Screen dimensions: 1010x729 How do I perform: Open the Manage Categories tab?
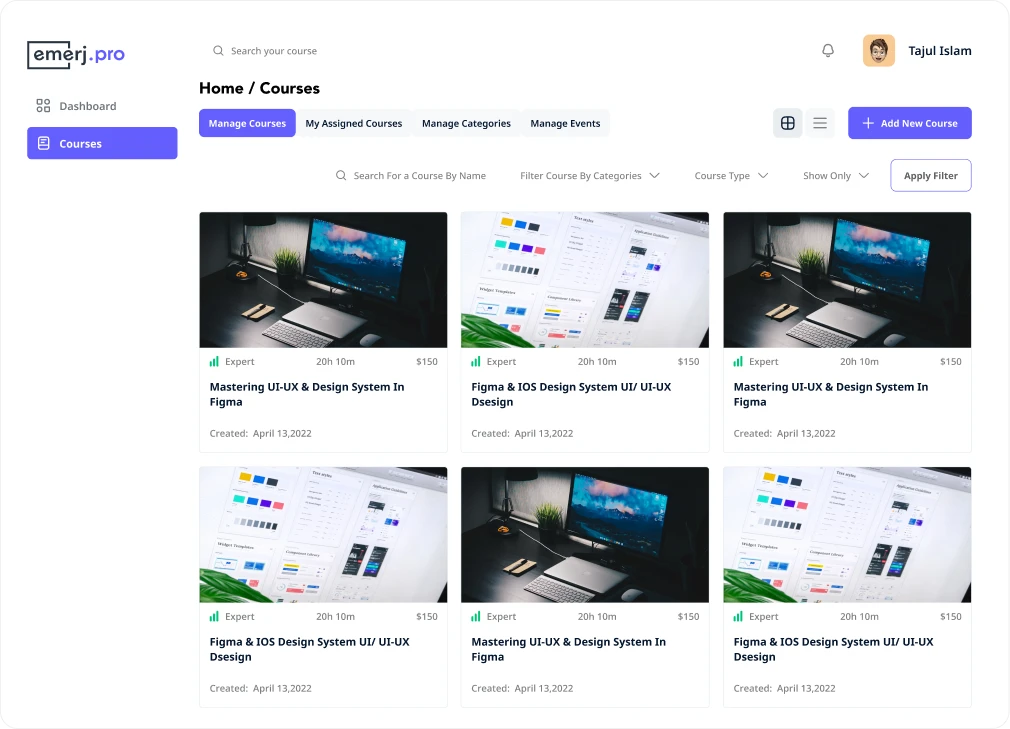point(466,124)
